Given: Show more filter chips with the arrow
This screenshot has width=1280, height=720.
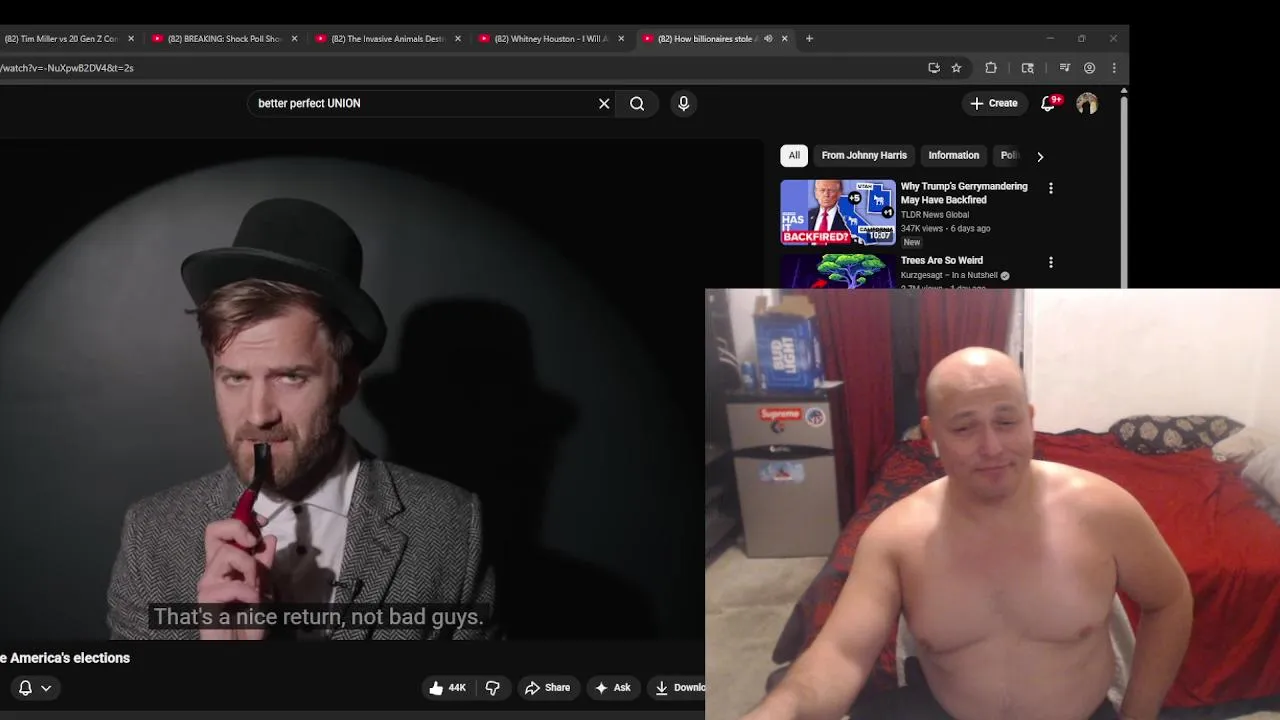Looking at the screenshot, I should [x=1040, y=156].
